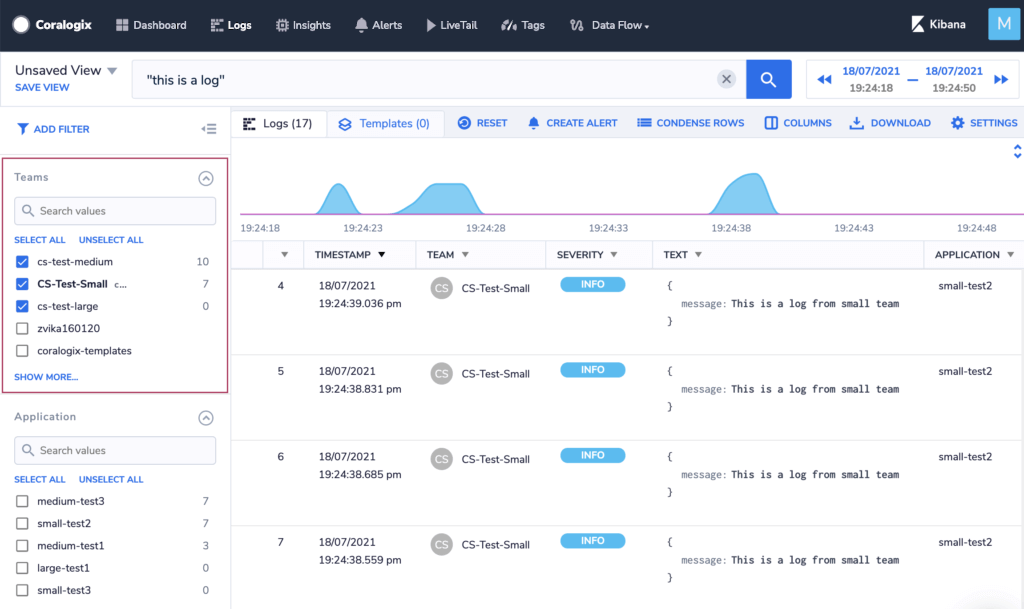
Task: Click the histogram peak near 19:24:38
Action: click(745, 194)
